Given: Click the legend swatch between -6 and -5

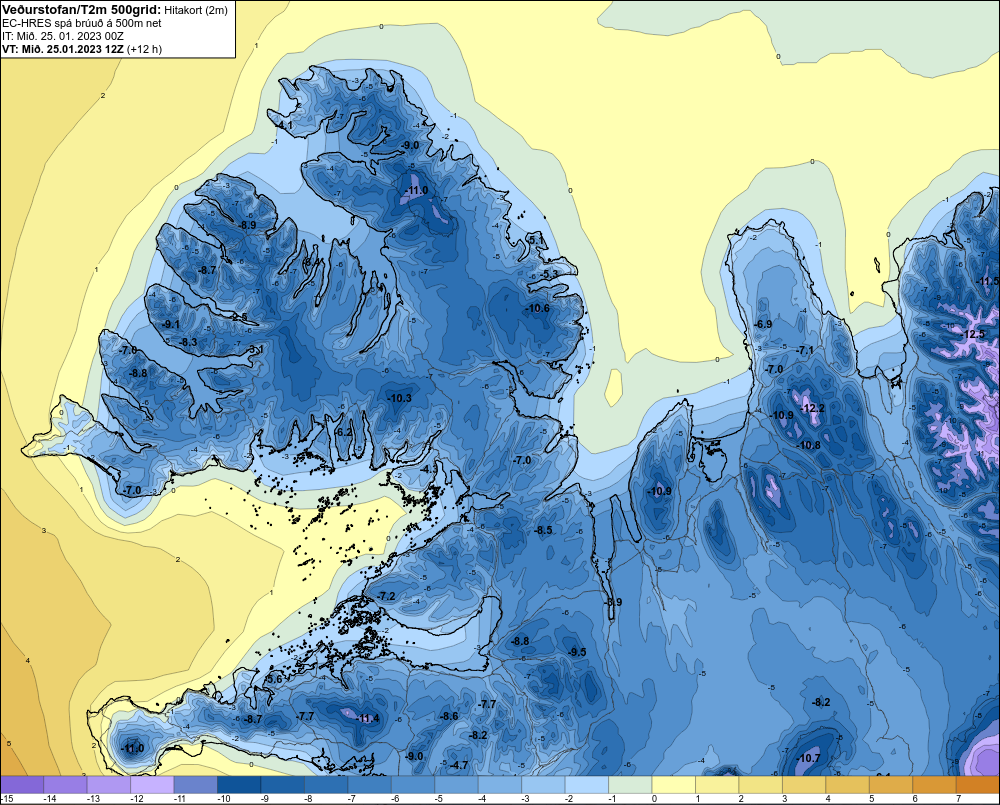Looking at the screenshot, I should [x=413, y=785].
